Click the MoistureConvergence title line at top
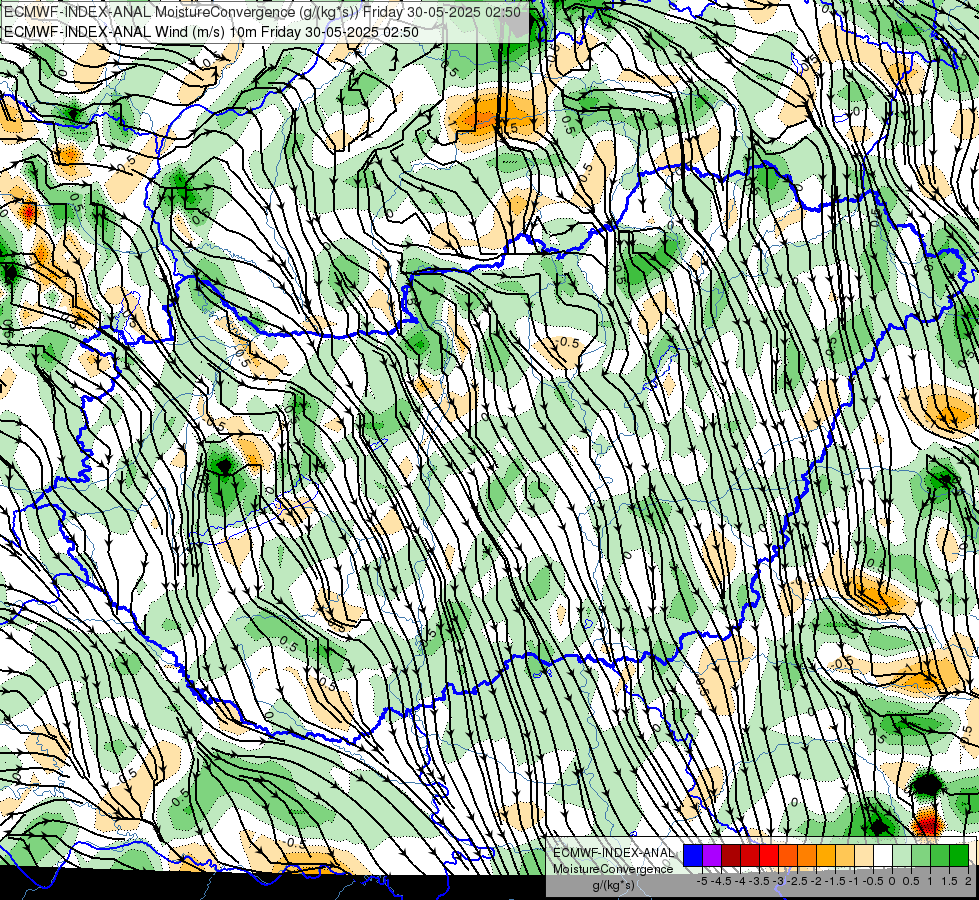The image size is (979, 900). click(262, 11)
